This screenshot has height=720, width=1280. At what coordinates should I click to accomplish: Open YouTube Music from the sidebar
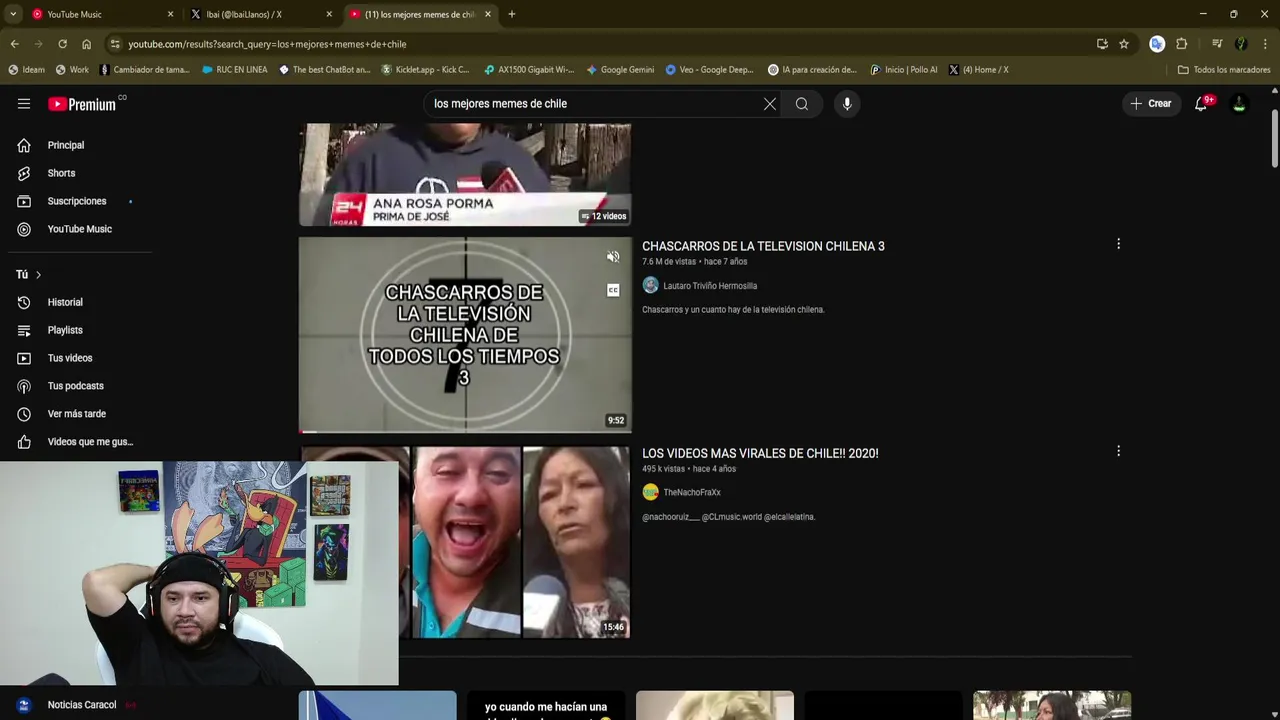(x=78, y=229)
